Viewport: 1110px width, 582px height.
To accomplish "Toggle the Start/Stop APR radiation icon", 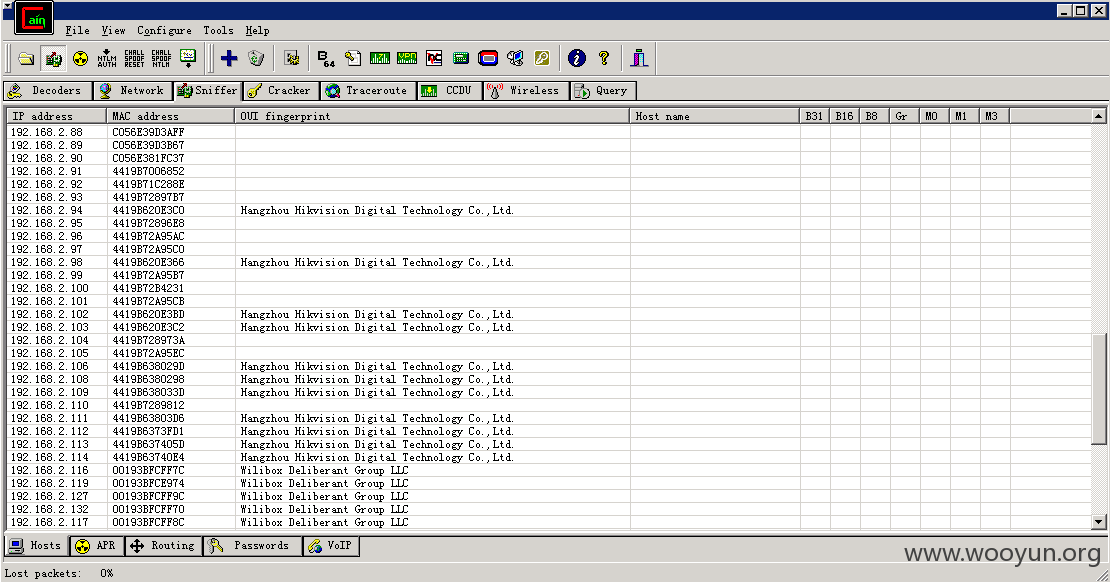I will click(x=81, y=58).
